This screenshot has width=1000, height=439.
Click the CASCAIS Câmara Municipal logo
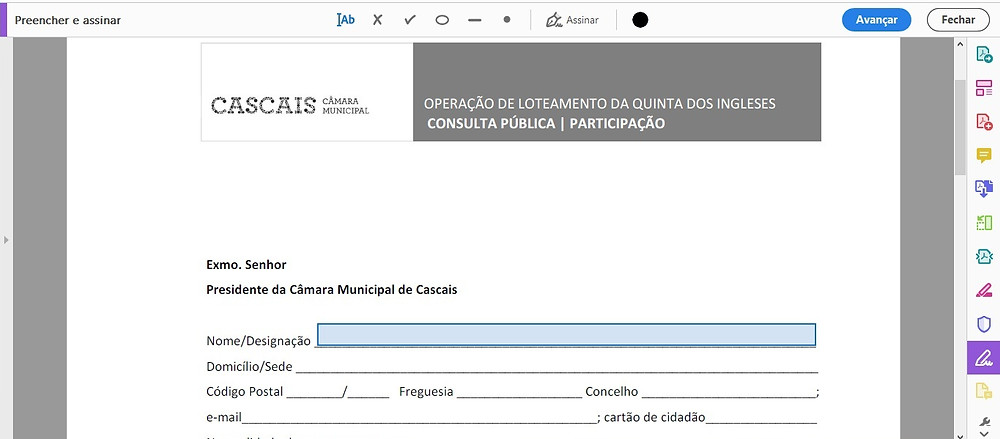pos(290,105)
